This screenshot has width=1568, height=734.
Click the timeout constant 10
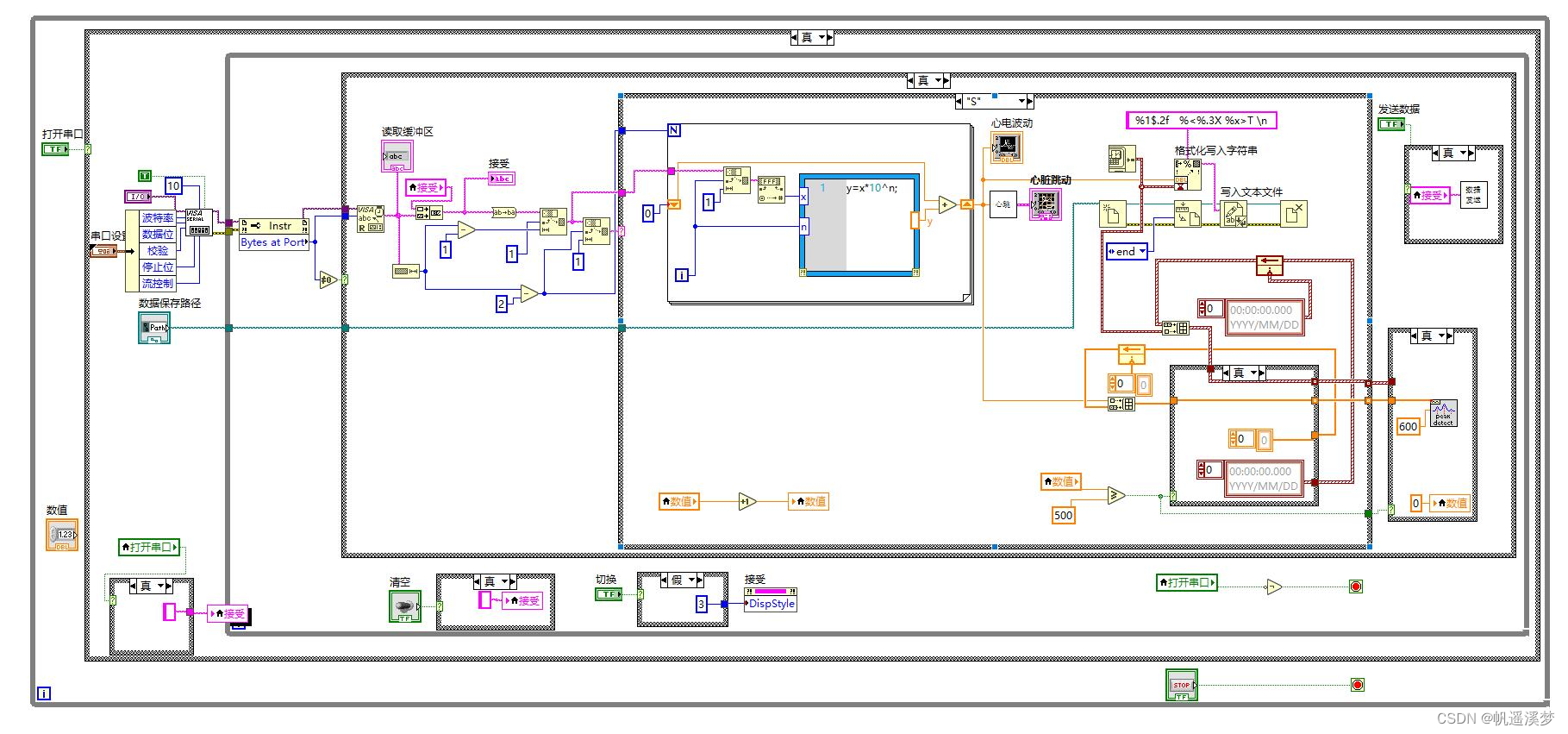pyautogui.click(x=173, y=185)
